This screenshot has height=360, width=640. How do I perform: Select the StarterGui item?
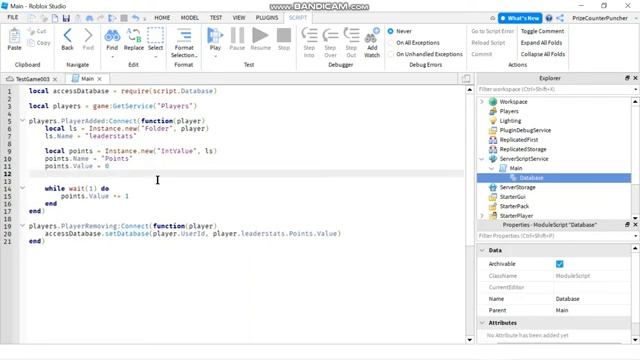(513, 197)
